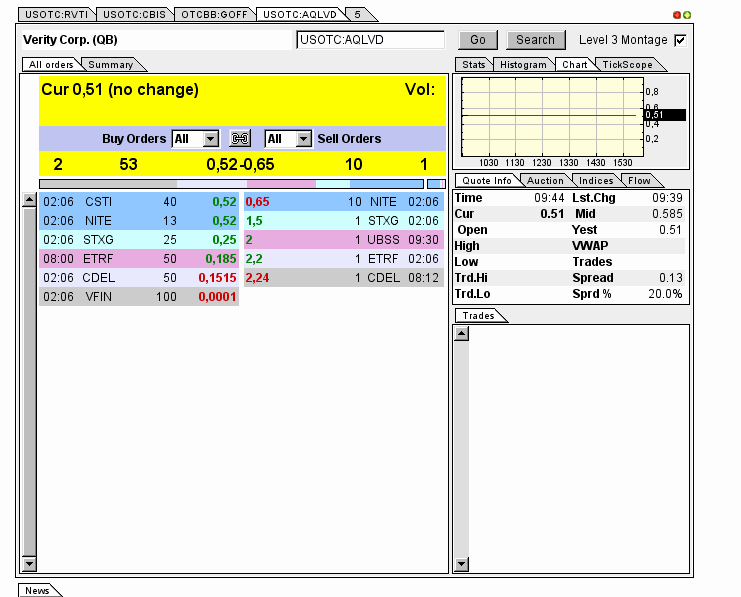This screenshot has width=741, height=597.
Task: Click the Go button
Action: coord(478,40)
